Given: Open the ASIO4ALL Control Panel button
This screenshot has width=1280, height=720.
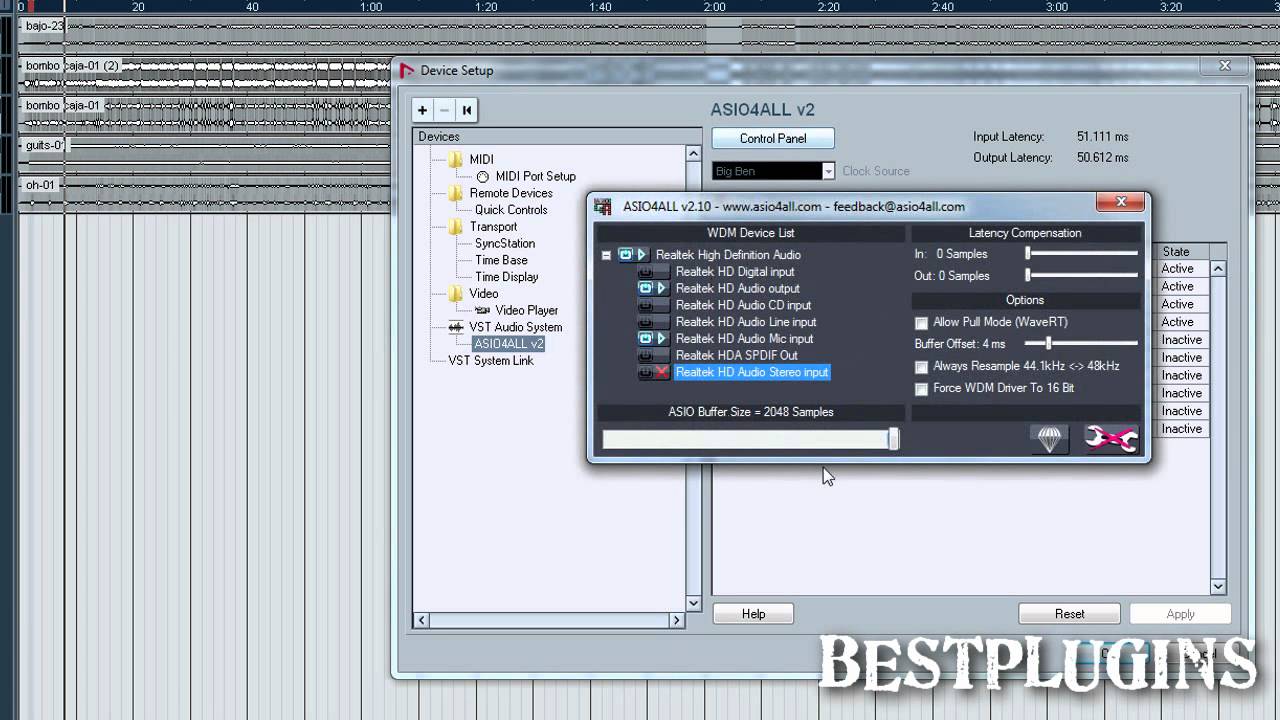Looking at the screenshot, I should [x=773, y=139].
